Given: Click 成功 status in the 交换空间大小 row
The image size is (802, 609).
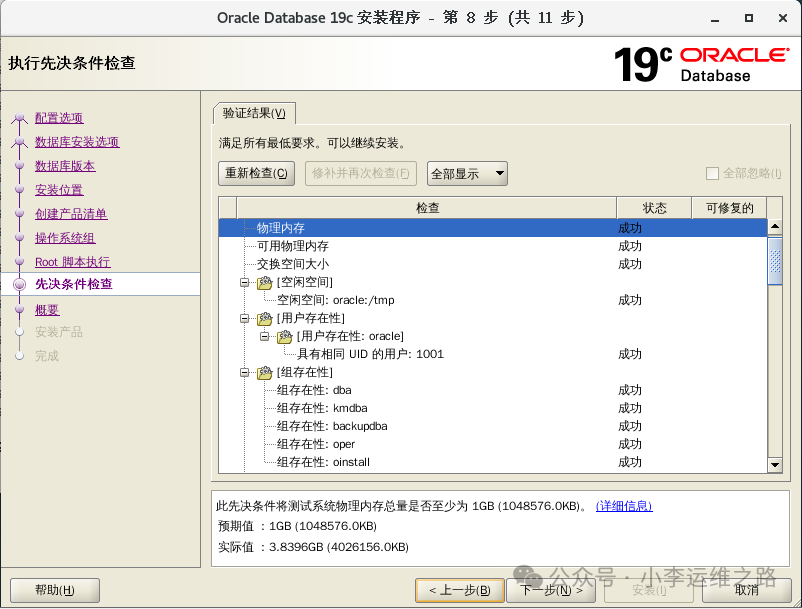Looking at the screenshot, I should point(630,264).
